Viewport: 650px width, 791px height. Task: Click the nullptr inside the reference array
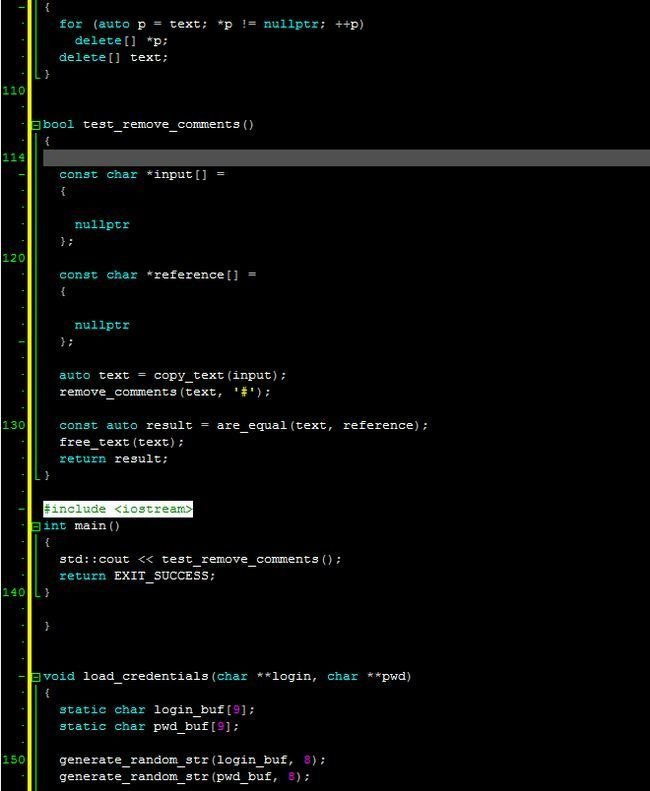tap(102, 325)
